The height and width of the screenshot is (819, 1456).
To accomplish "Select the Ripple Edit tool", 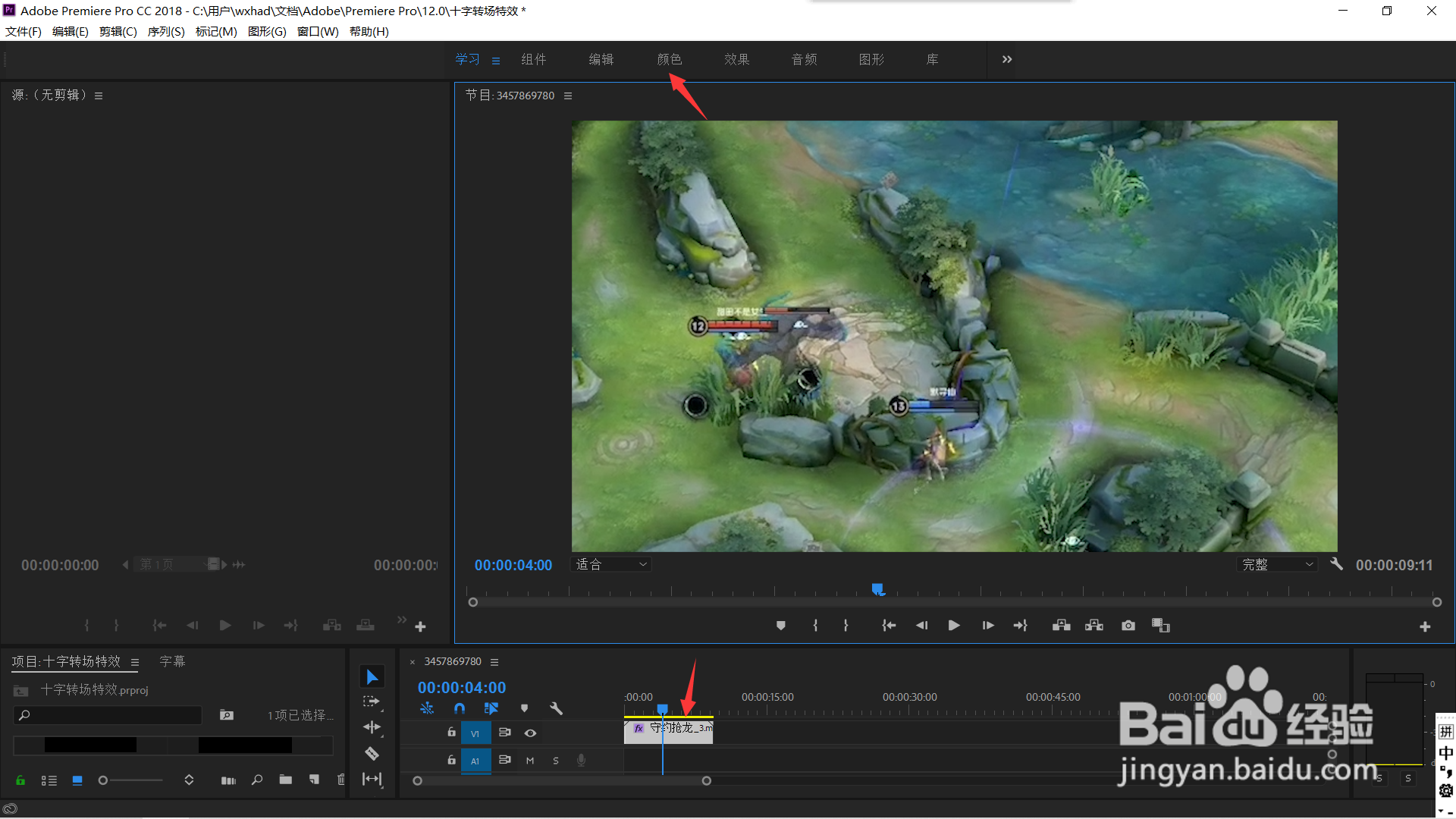I will 372,727.
